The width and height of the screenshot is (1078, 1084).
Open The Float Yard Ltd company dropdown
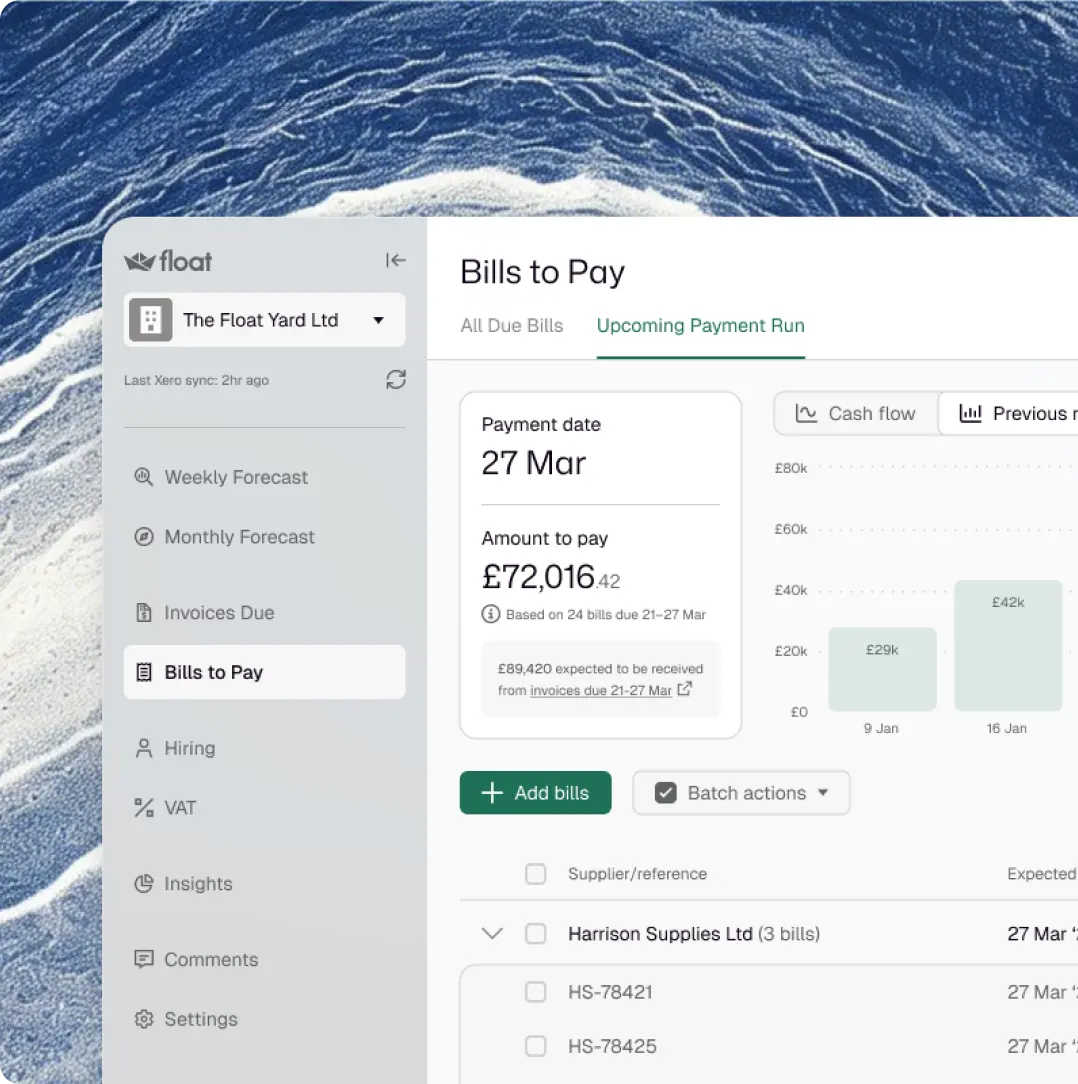coord(264,320)
